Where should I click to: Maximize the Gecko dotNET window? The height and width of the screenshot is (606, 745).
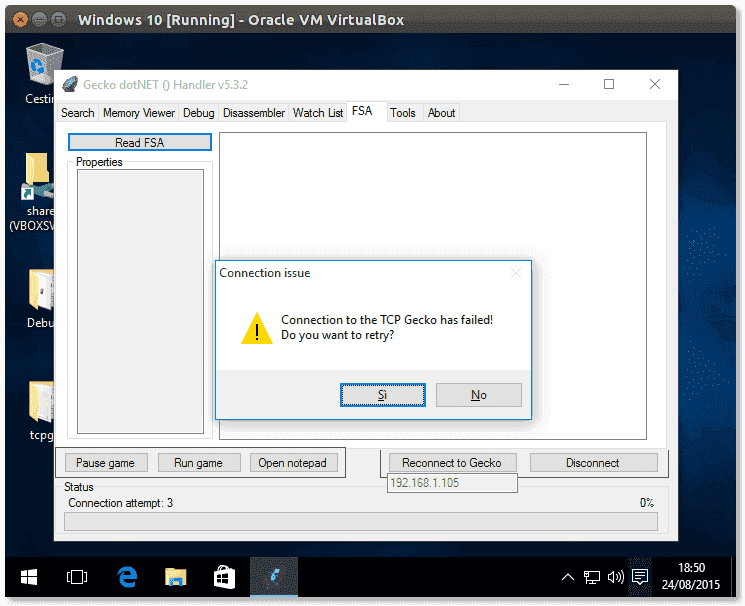click(609, 85)
